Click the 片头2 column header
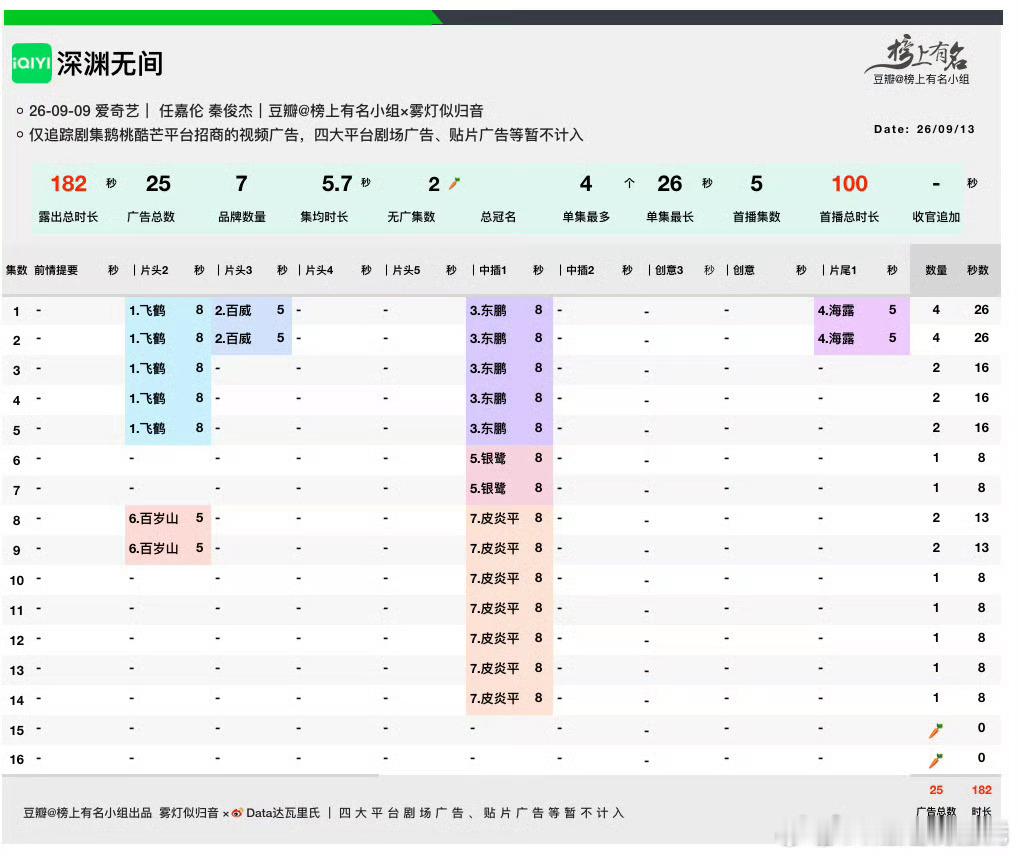Viewport: 1018px width, 856px height. (155, 270)
